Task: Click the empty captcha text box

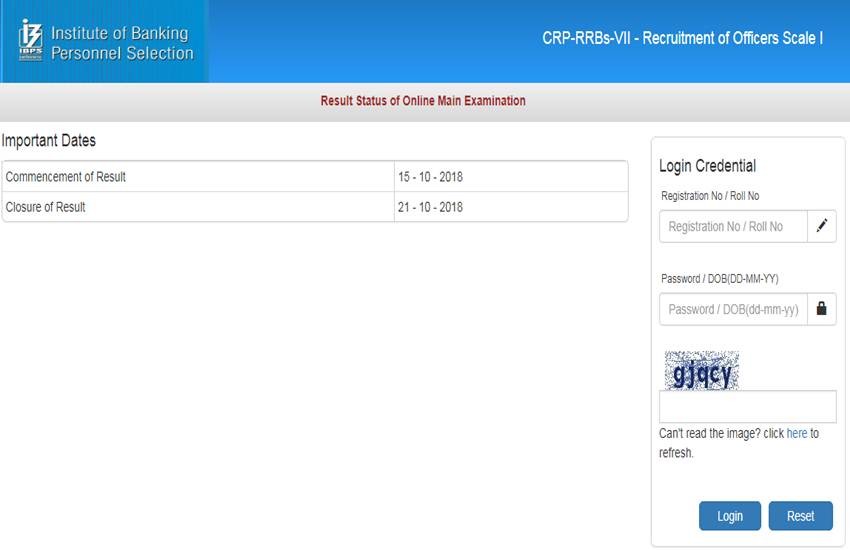Action: coord(747,407)
